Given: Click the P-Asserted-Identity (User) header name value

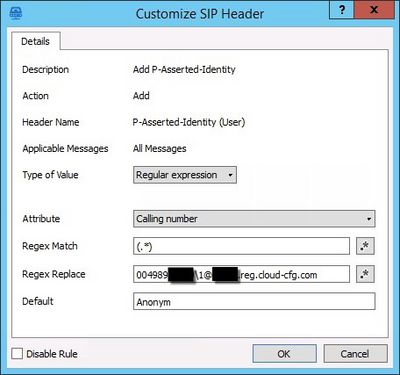Looking at the screenshot, I should pos(189,122).
